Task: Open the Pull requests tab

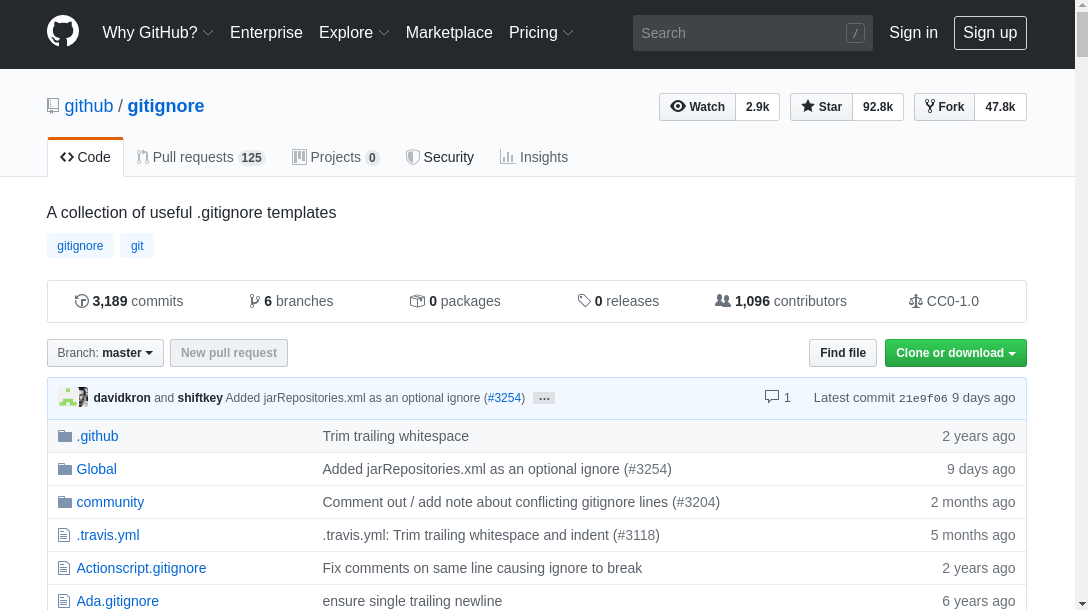Action: [x=200, y=157]
